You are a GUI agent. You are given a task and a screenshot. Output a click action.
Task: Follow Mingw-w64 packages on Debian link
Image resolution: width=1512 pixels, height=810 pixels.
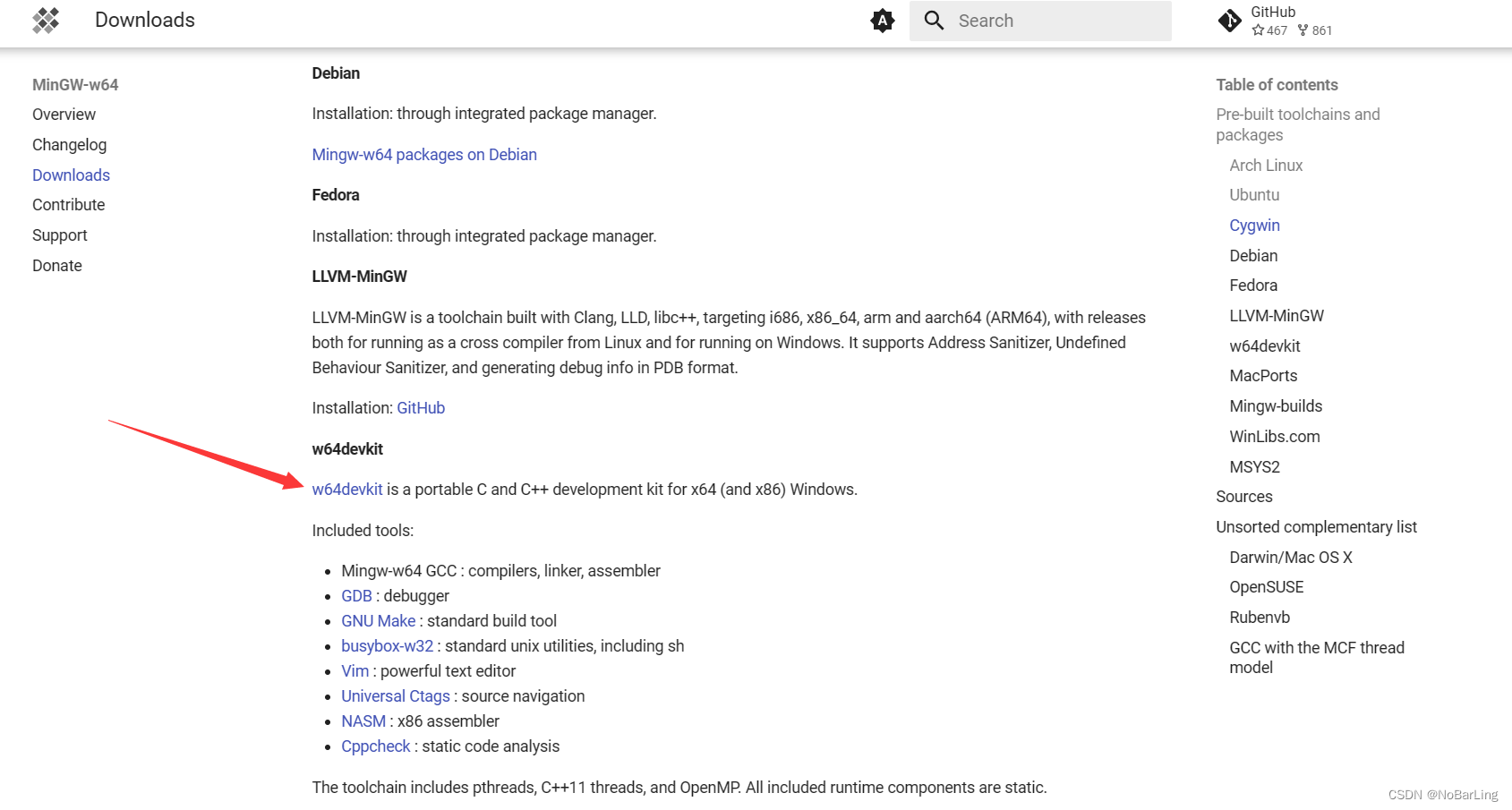(424, 155)
